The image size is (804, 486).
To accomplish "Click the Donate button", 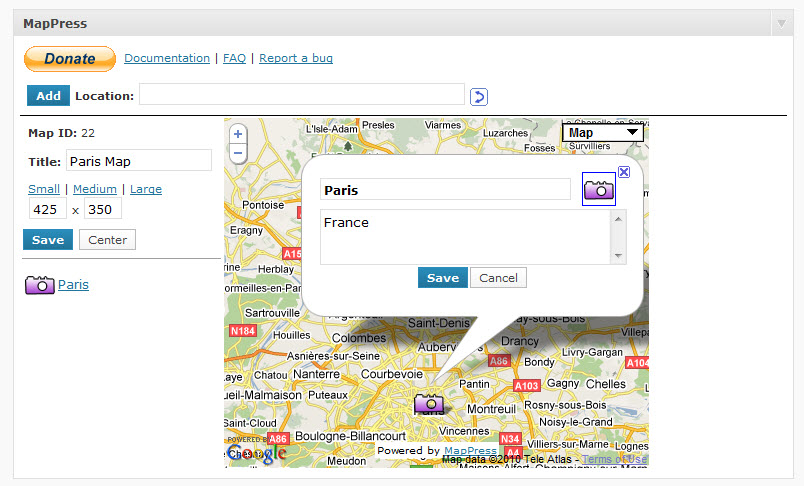I will click(70, 59).
